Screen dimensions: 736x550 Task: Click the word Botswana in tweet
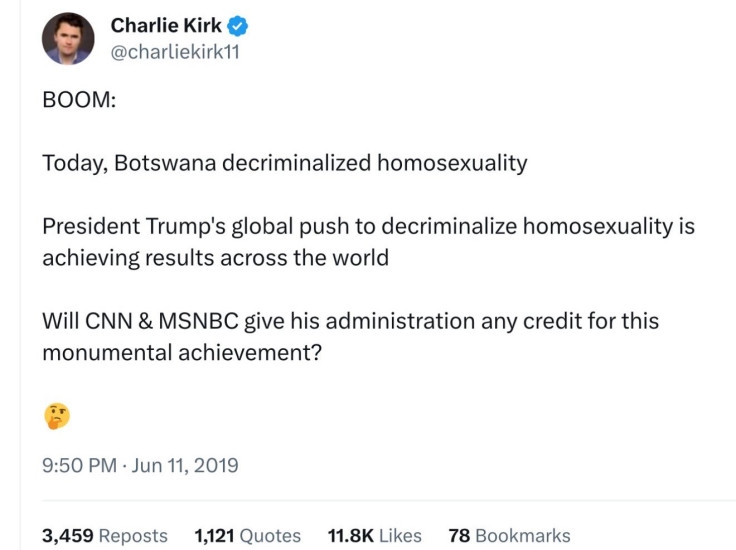click(165, 163)
